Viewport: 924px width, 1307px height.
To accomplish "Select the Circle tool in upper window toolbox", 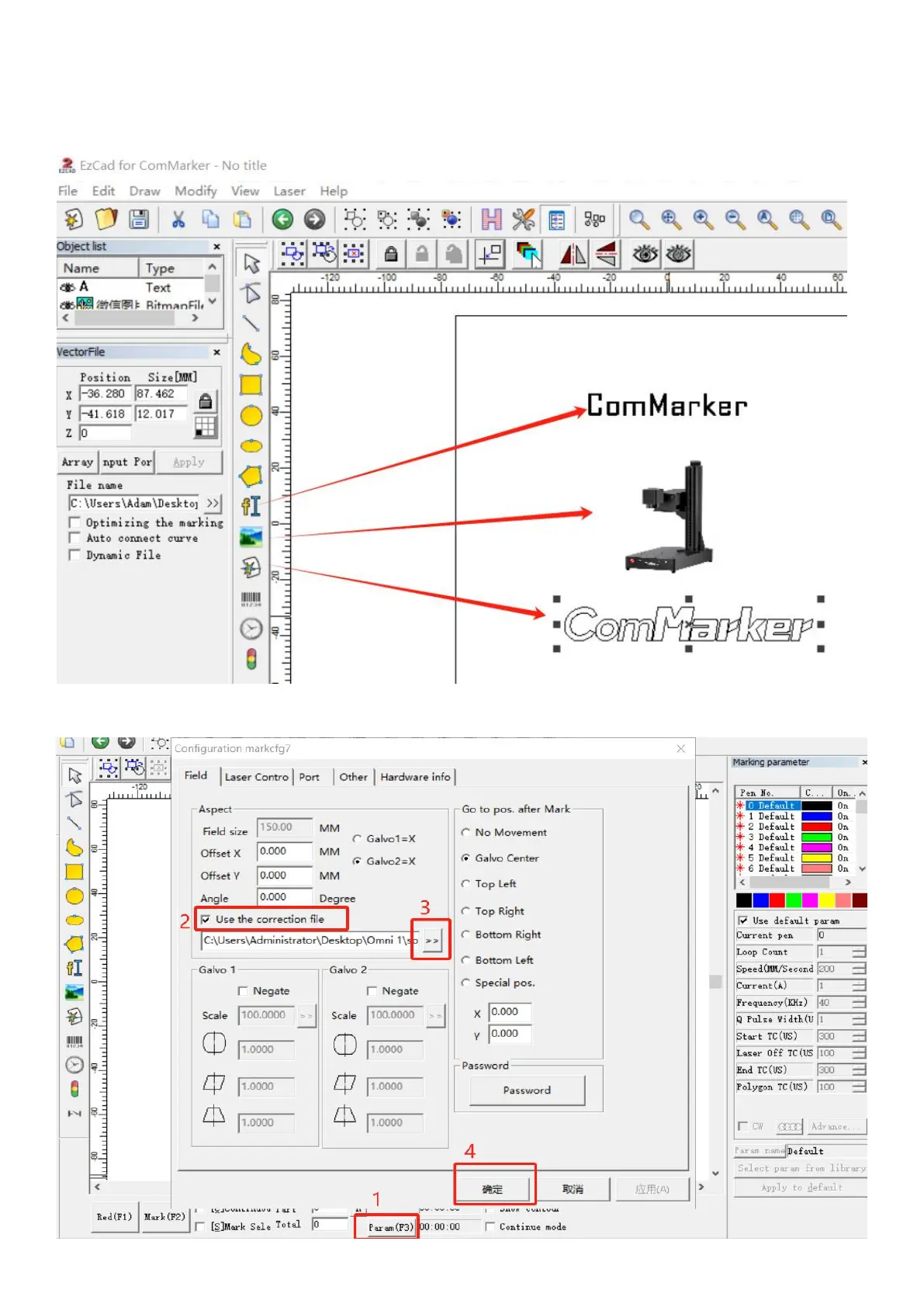I will tap(251, 416).
